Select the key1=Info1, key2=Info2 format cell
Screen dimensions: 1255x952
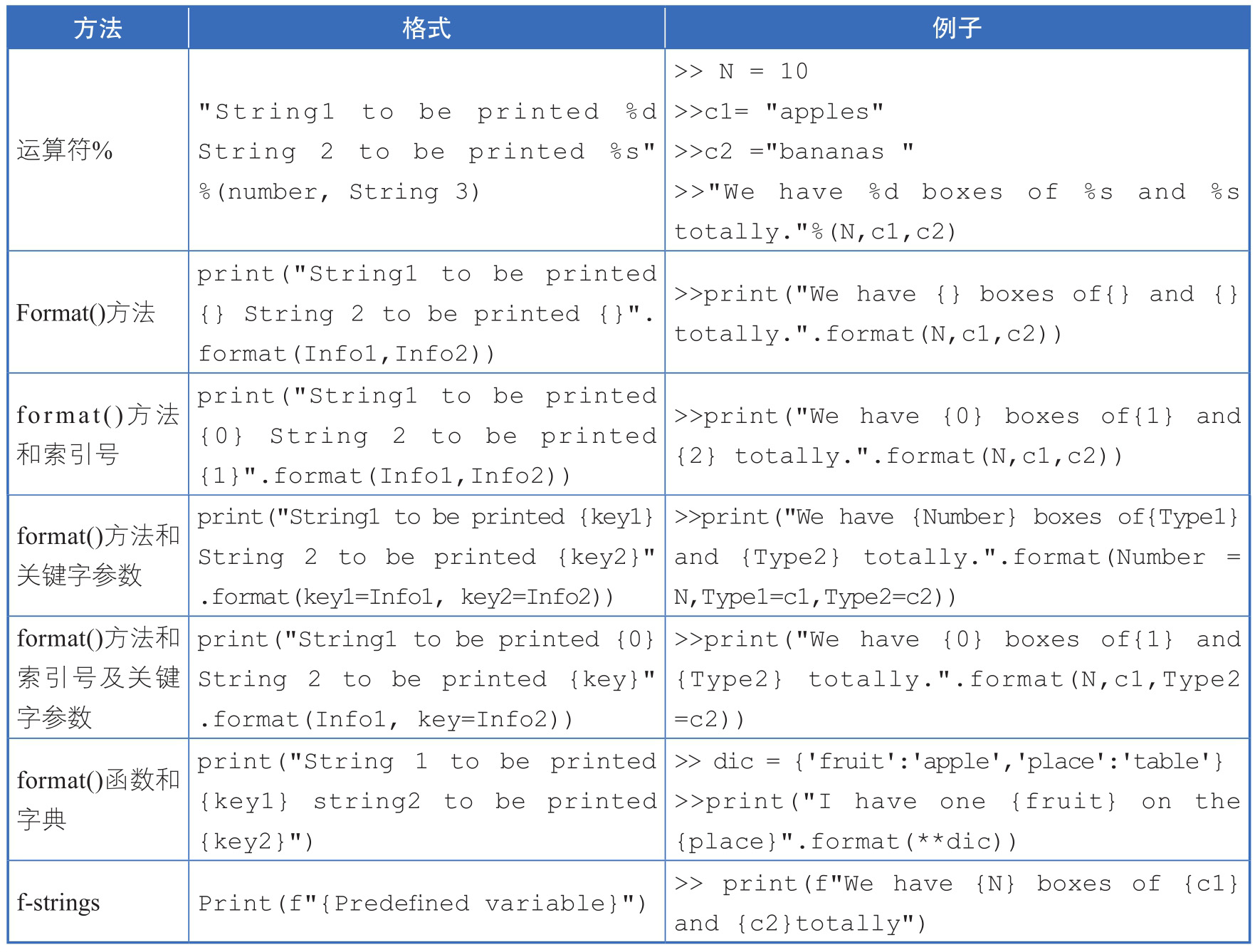(x=426, y=557)
